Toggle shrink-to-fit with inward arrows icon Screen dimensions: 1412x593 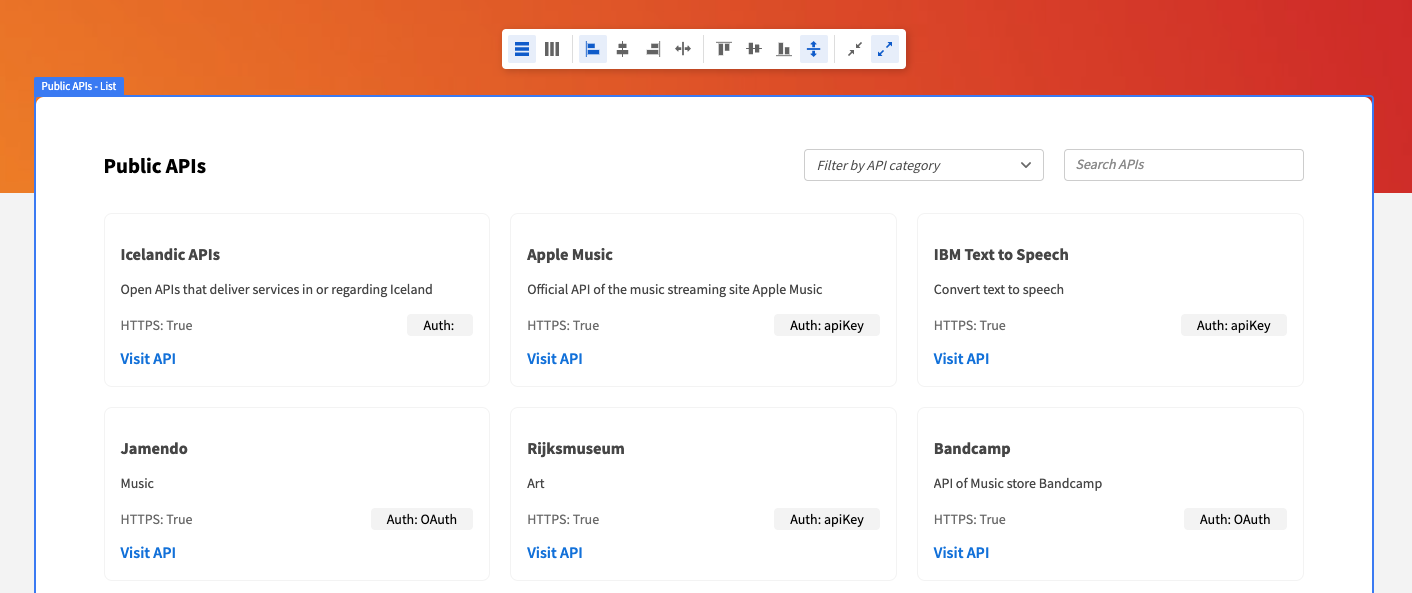point(854,48)
